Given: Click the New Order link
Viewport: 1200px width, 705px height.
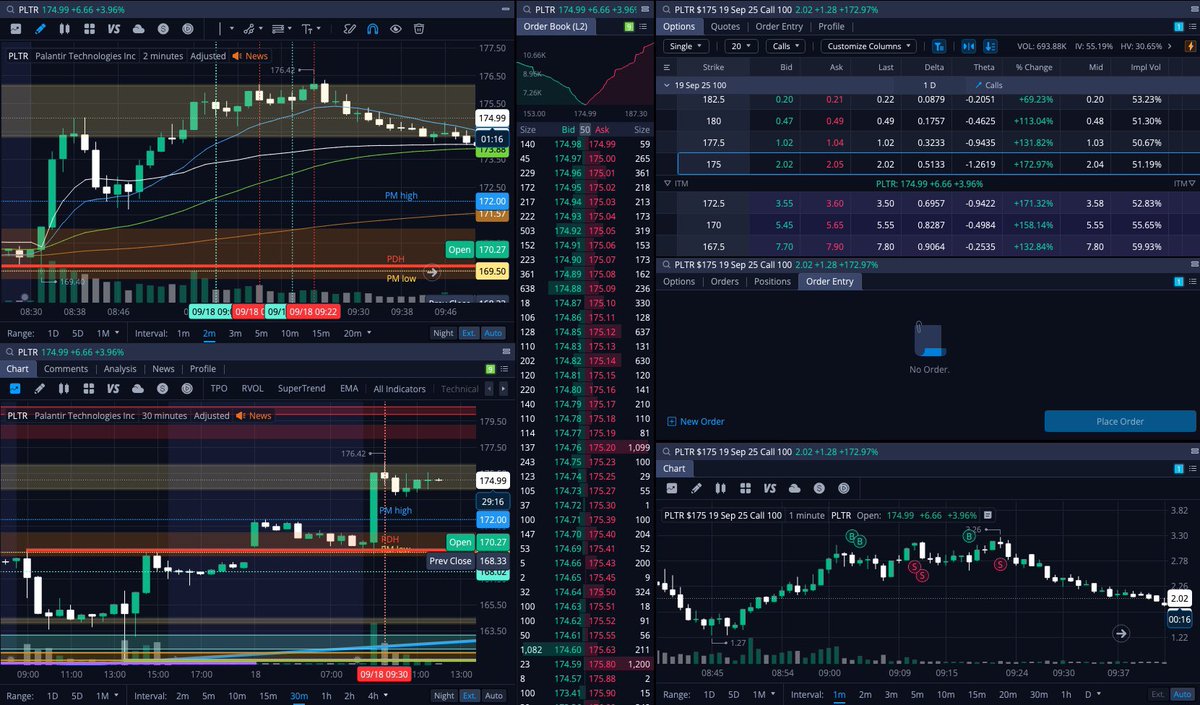Looking at the screenshot, I should pos(695,421).
